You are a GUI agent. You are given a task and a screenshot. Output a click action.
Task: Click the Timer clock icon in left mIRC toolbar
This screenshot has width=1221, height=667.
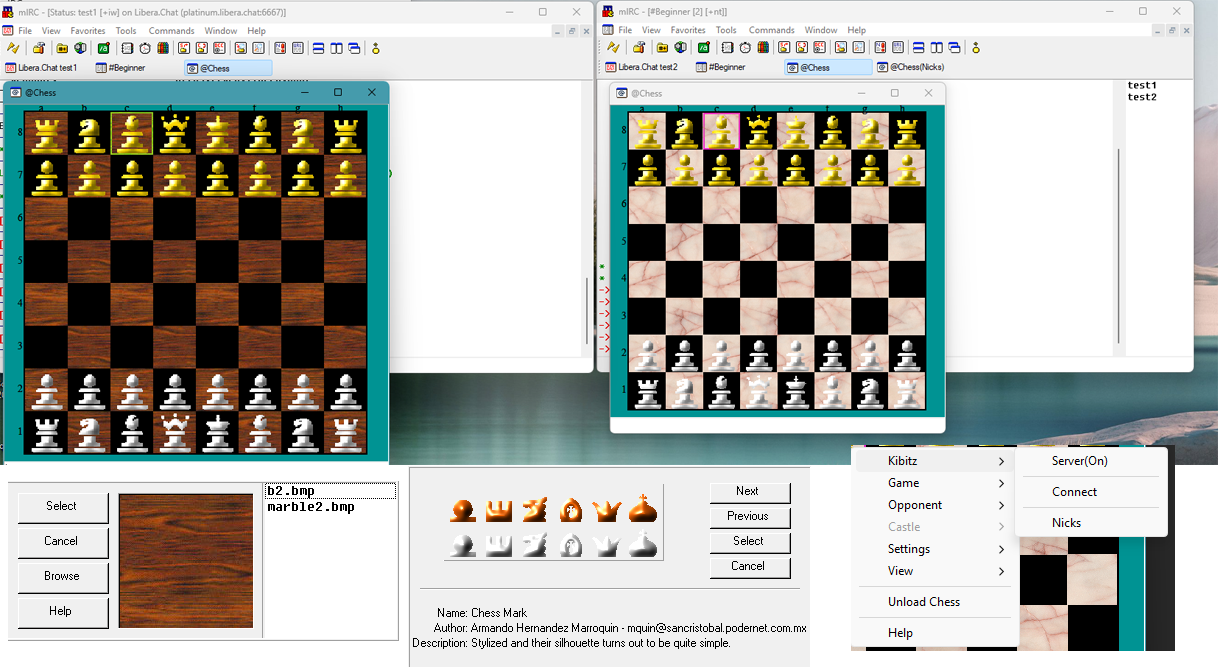(x=145, y=48)
